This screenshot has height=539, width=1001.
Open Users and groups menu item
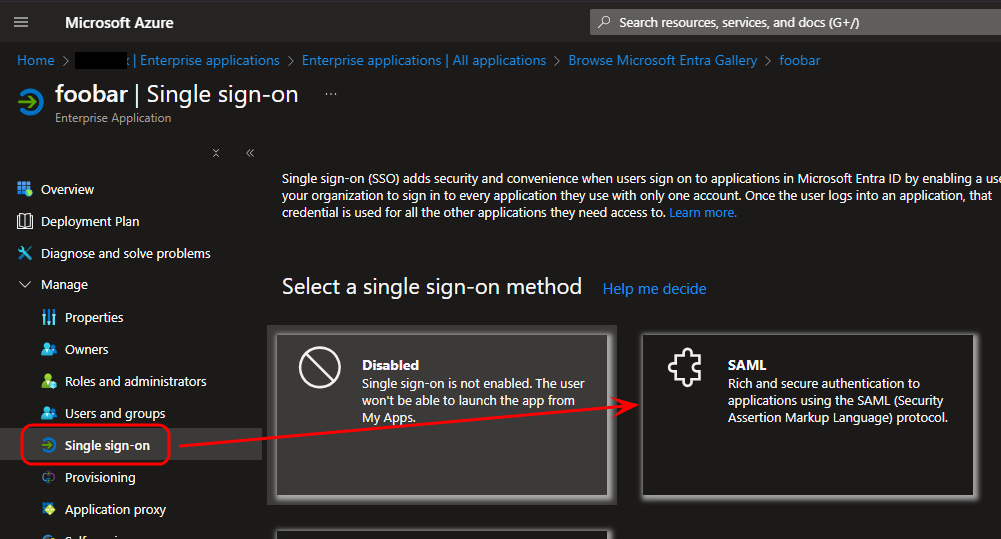pyautogui.click(x=115, y=413)
